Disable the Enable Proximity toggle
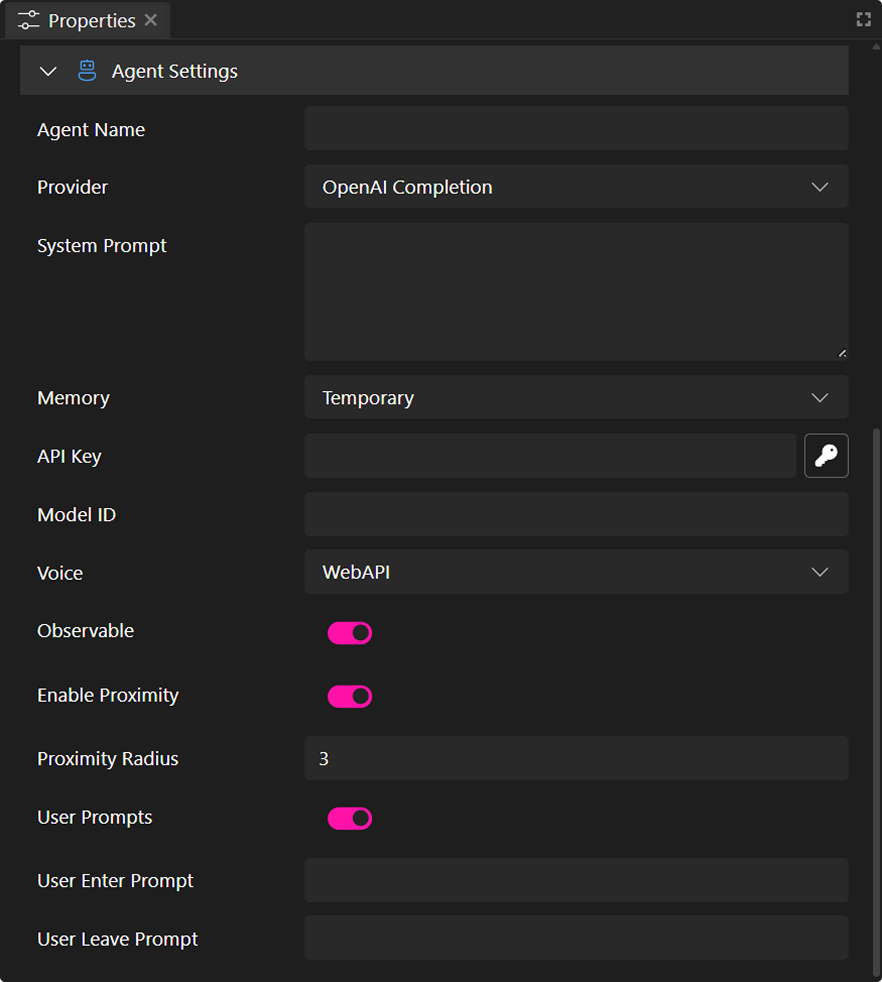Image resolution: width=882 pixels, height=982 pixels. (349, 697)
